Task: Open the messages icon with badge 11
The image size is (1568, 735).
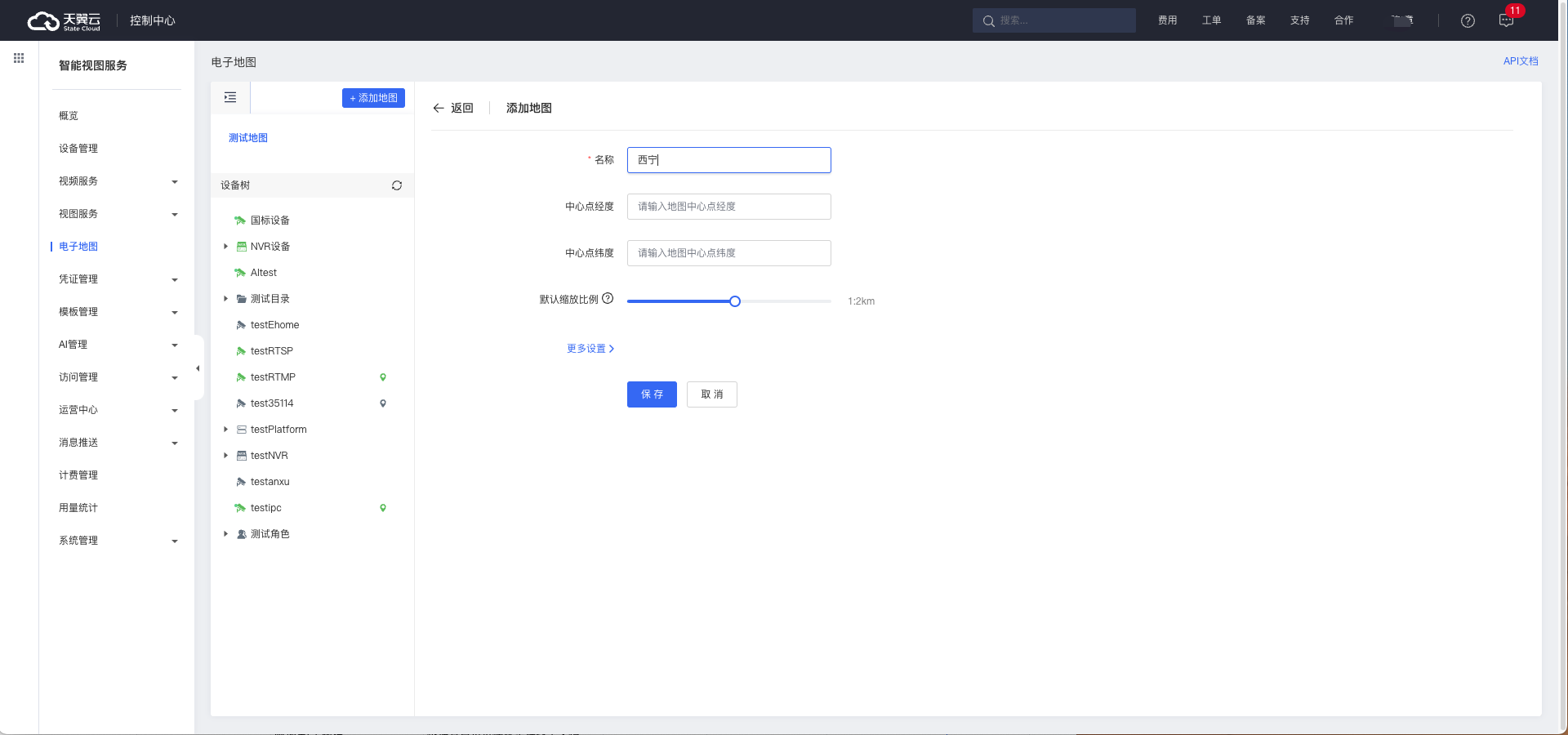Action: [1506, 21]
